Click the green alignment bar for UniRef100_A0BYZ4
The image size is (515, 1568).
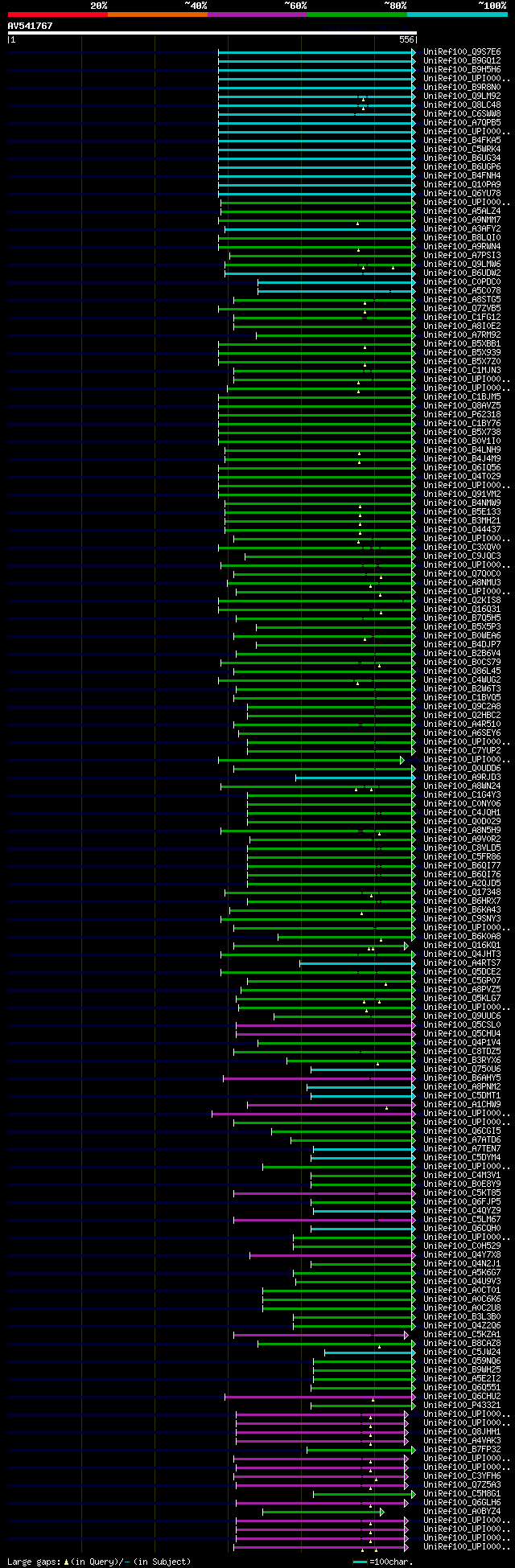323,1511
